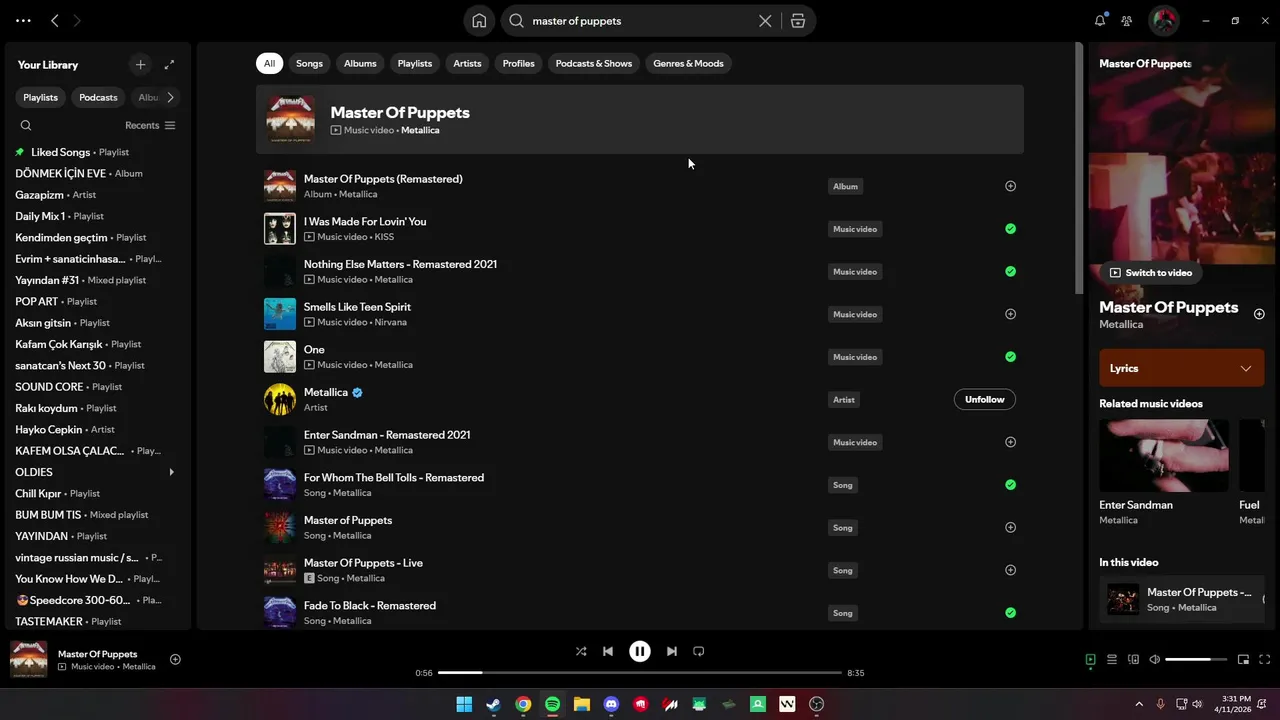Screen dimensions: 1280x720
Task: Open the Browse icon in search bar
Action: (x=798, y=21)
